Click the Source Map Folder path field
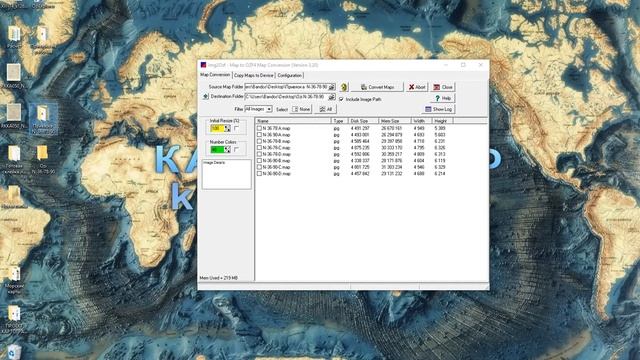 click(287, 87)
